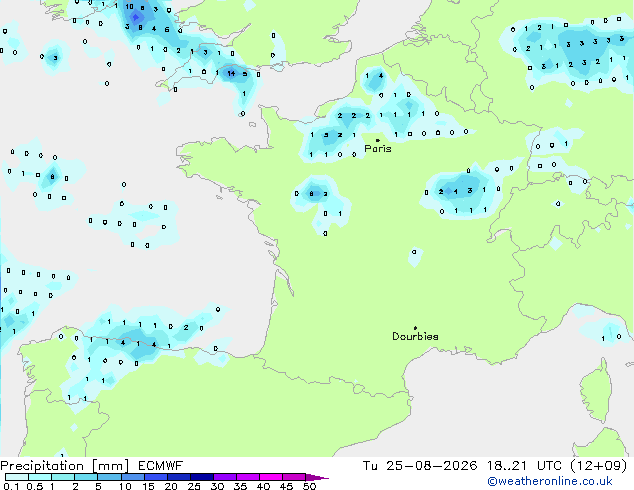
Task: Click the Dourbies location dot marker
Action: click(x=415, y=328)
